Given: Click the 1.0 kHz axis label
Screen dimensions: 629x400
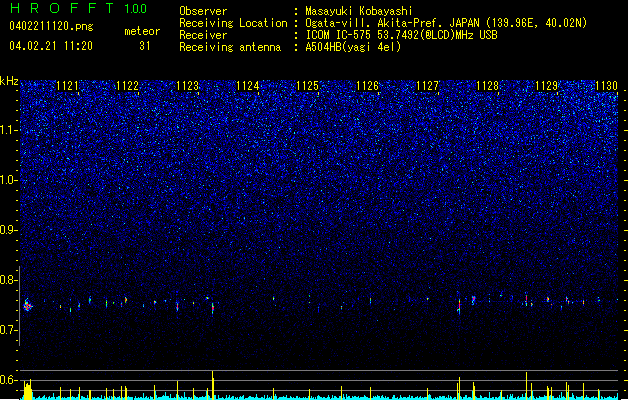Looking at the screenshot, I should [8, 180].
